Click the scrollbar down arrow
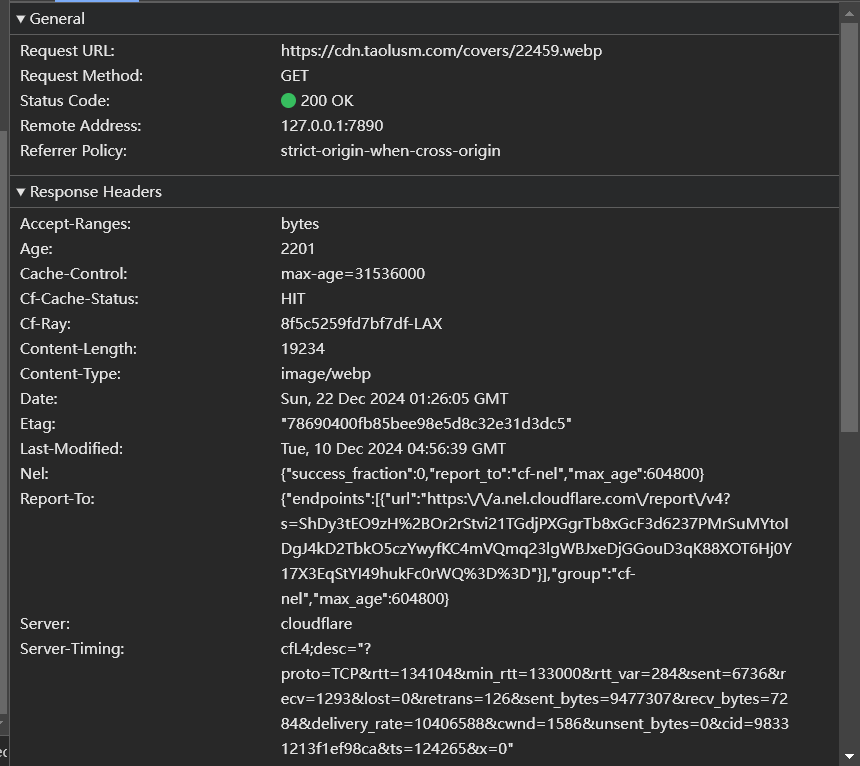 [x=849, y=756]
